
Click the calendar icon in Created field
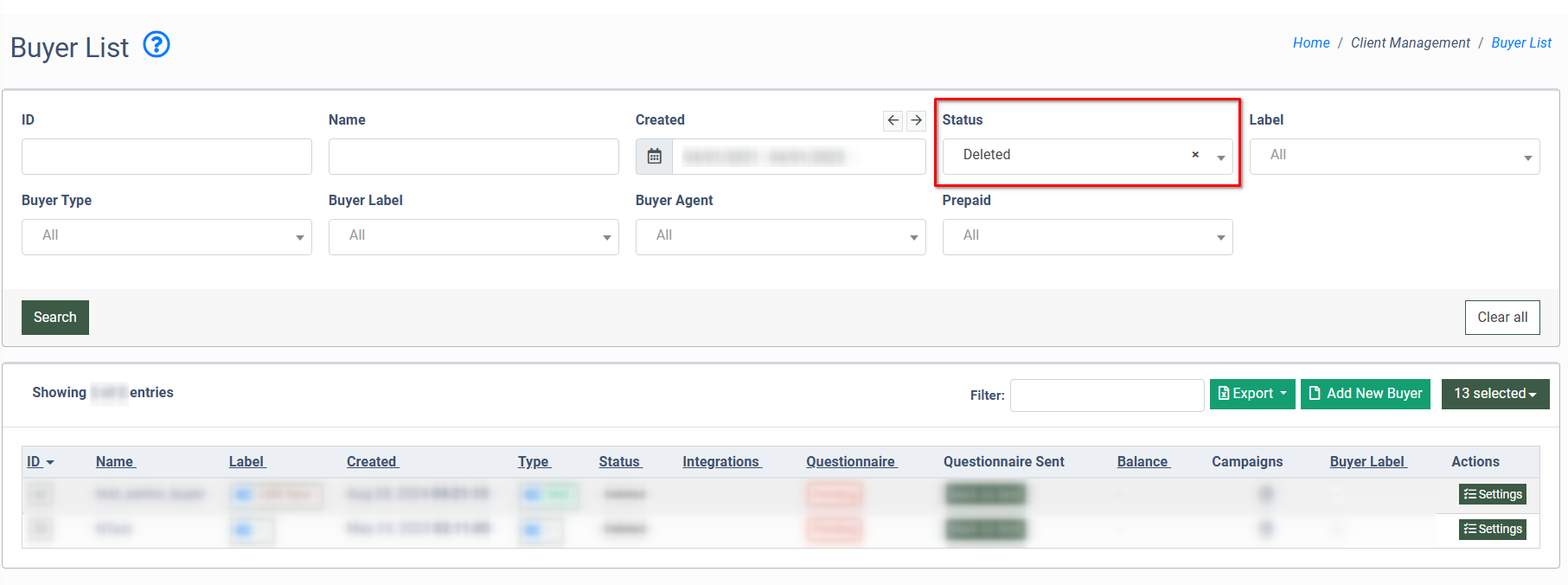pyautogui.click(x=655, y=157)
